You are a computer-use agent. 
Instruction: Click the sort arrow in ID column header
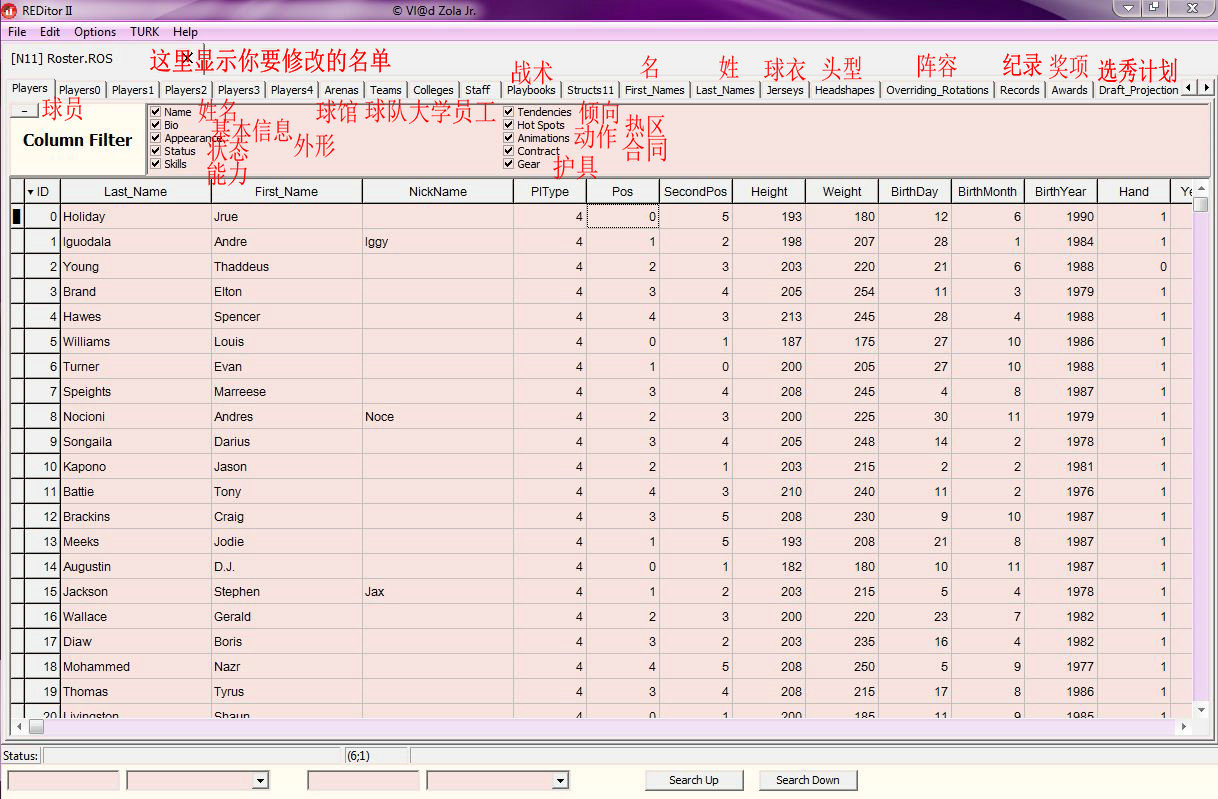[x=30, y=192]
